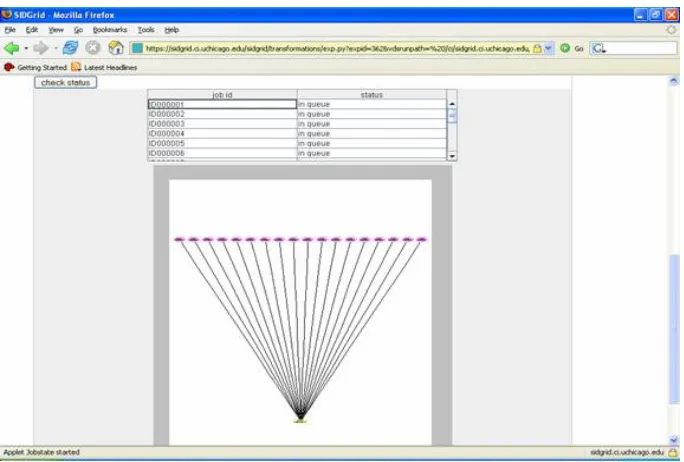
Task: Open the Help menu
Action: [x=172, y=30]
